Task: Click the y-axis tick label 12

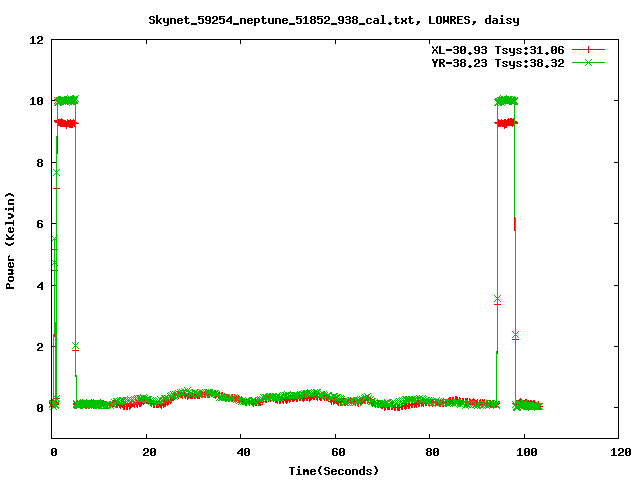Action: tap(36, 40)
